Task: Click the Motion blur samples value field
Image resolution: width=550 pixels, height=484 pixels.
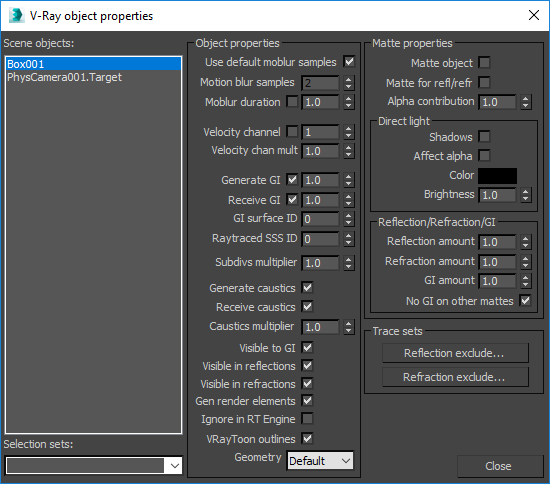Action: coord(320,83)
